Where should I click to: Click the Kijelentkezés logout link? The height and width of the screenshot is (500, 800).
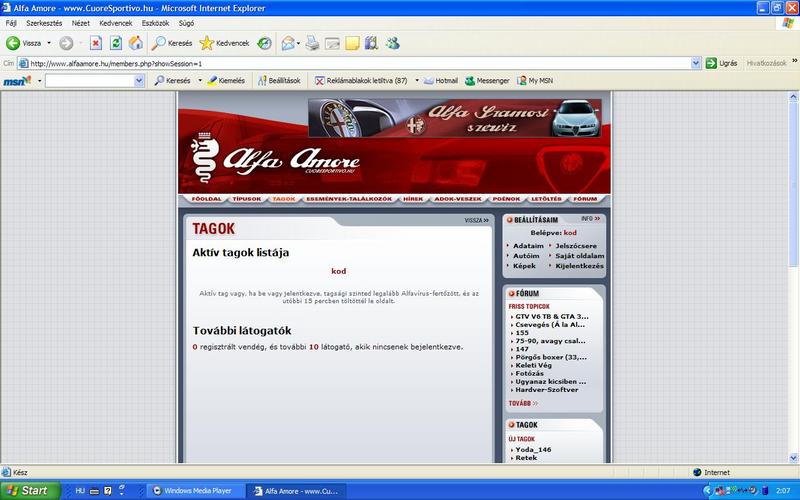(x=580, y=266)
